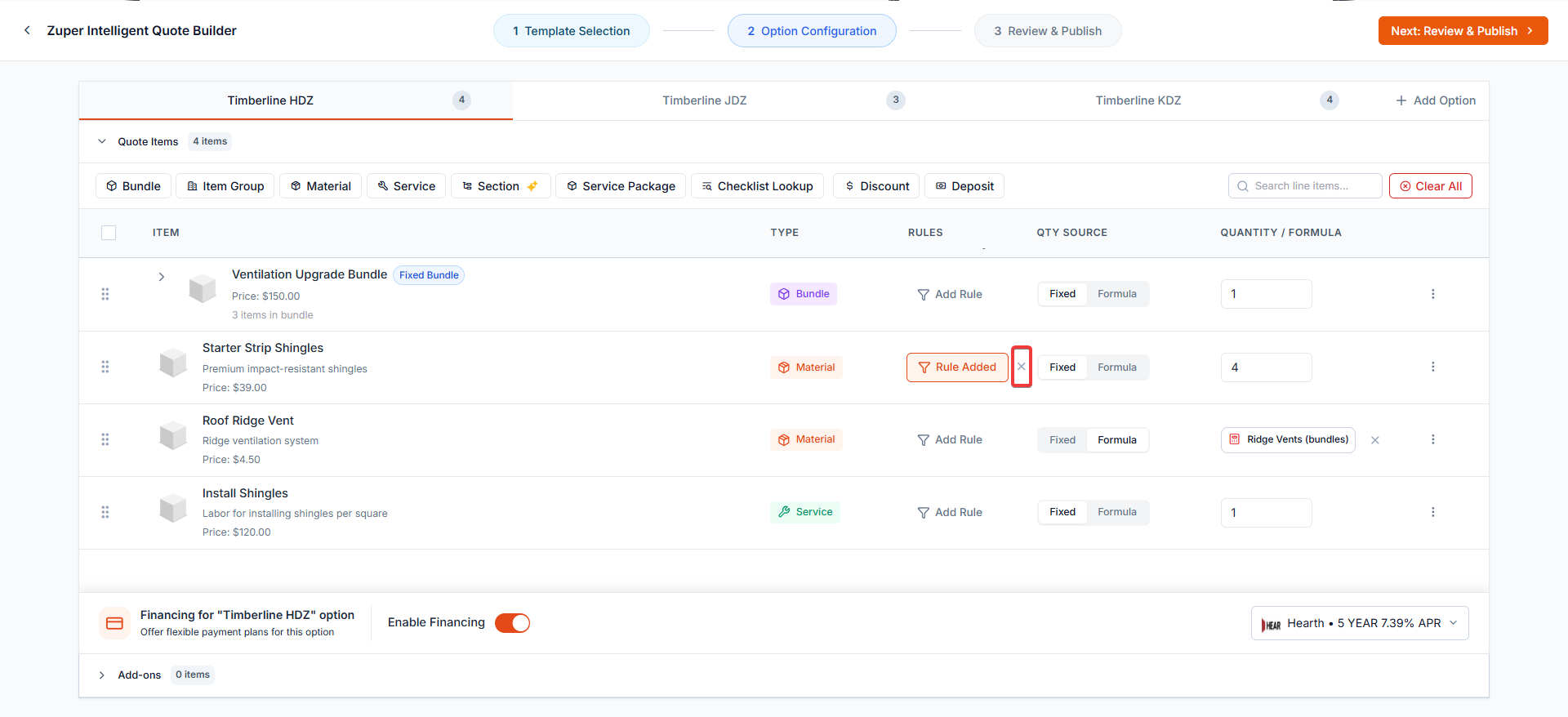This screenshot has width=1568, height=717.
Task: Click Next: Review & Publish button
Action: click(1463, 31)
